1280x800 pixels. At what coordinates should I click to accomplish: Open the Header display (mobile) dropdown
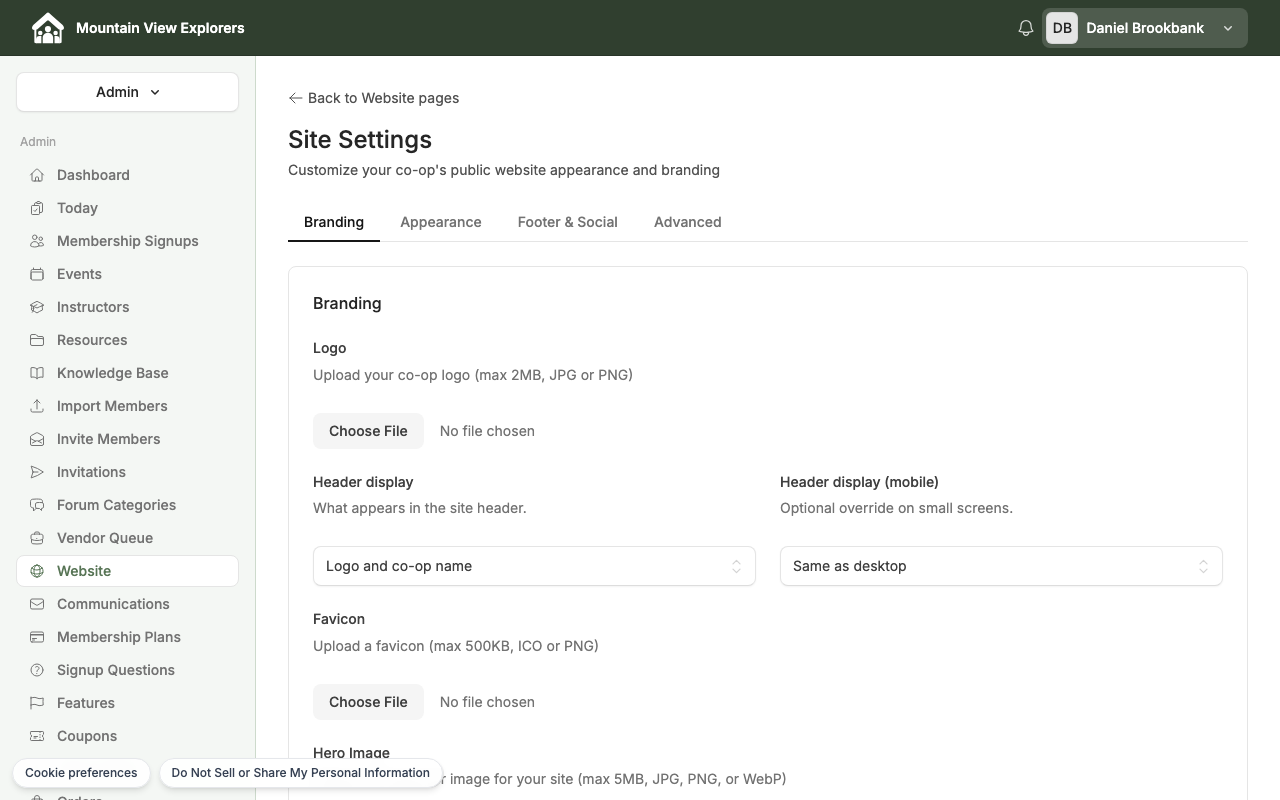coord(1001,566)
